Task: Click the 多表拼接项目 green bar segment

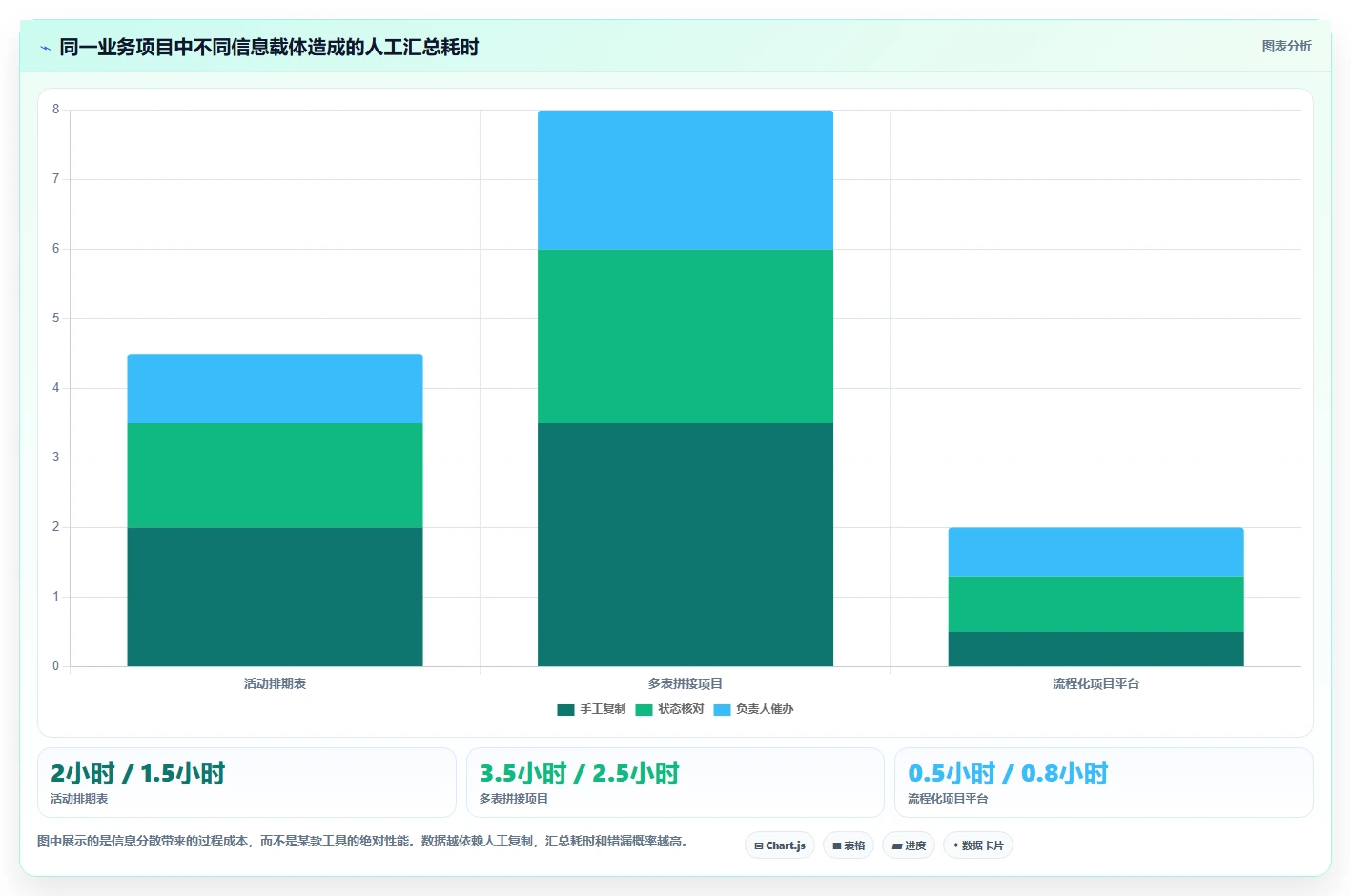Action: pyautogui.click(x=686, y=336)
